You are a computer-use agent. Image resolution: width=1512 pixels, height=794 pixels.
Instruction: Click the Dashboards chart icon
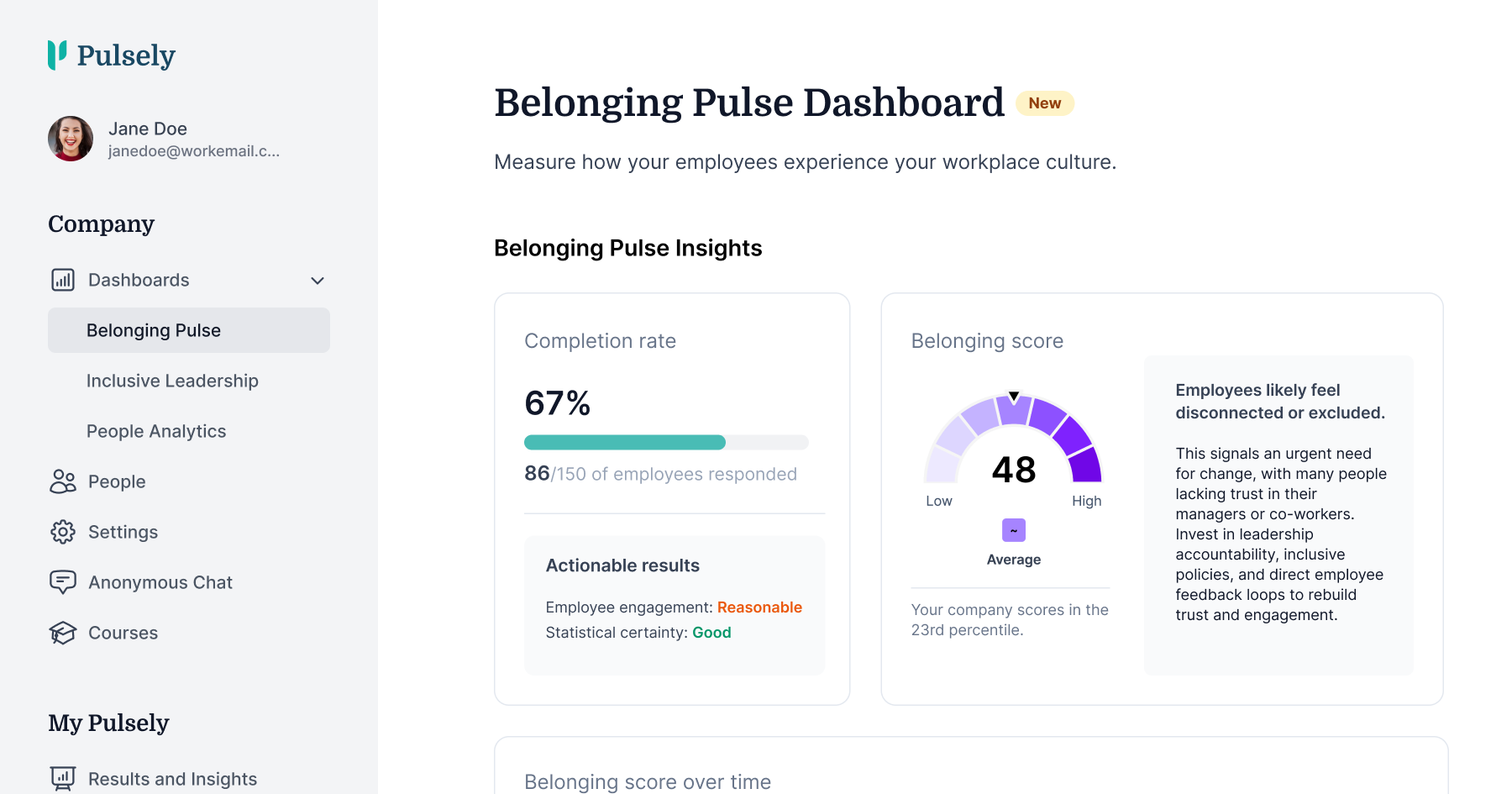pyautogui.click(x=63, y=280)
